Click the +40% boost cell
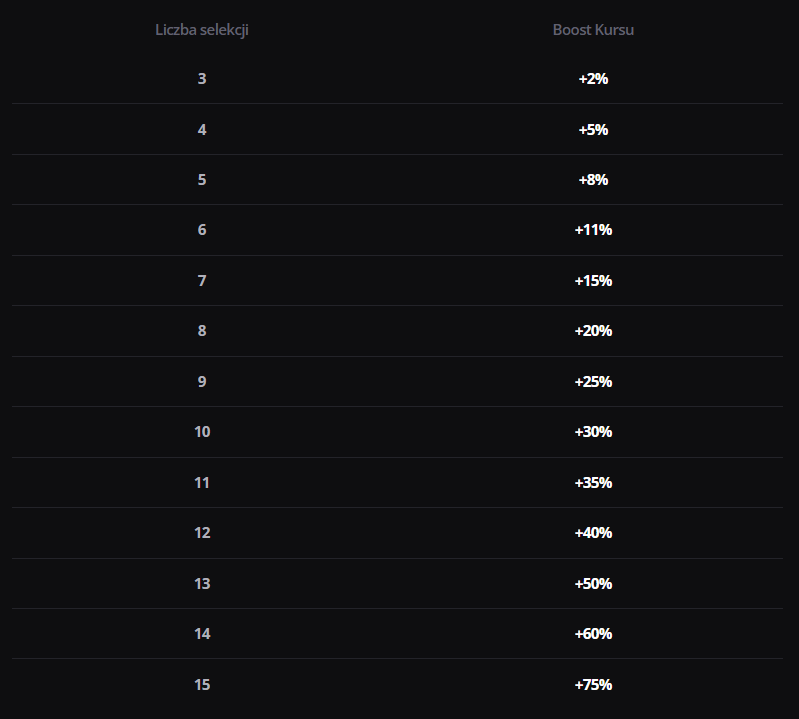 593,533
